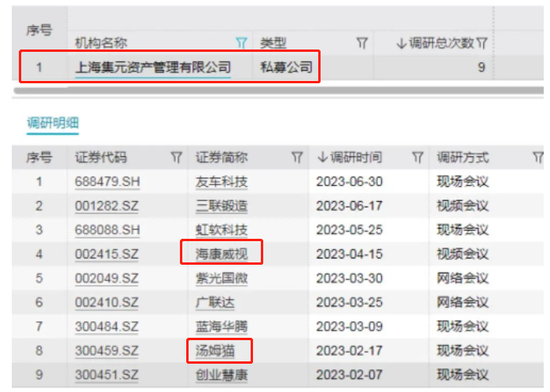The image size is (550, 392).
Task: Click 视频会议 in the 海康威视 row
Action: click(463, 254)
